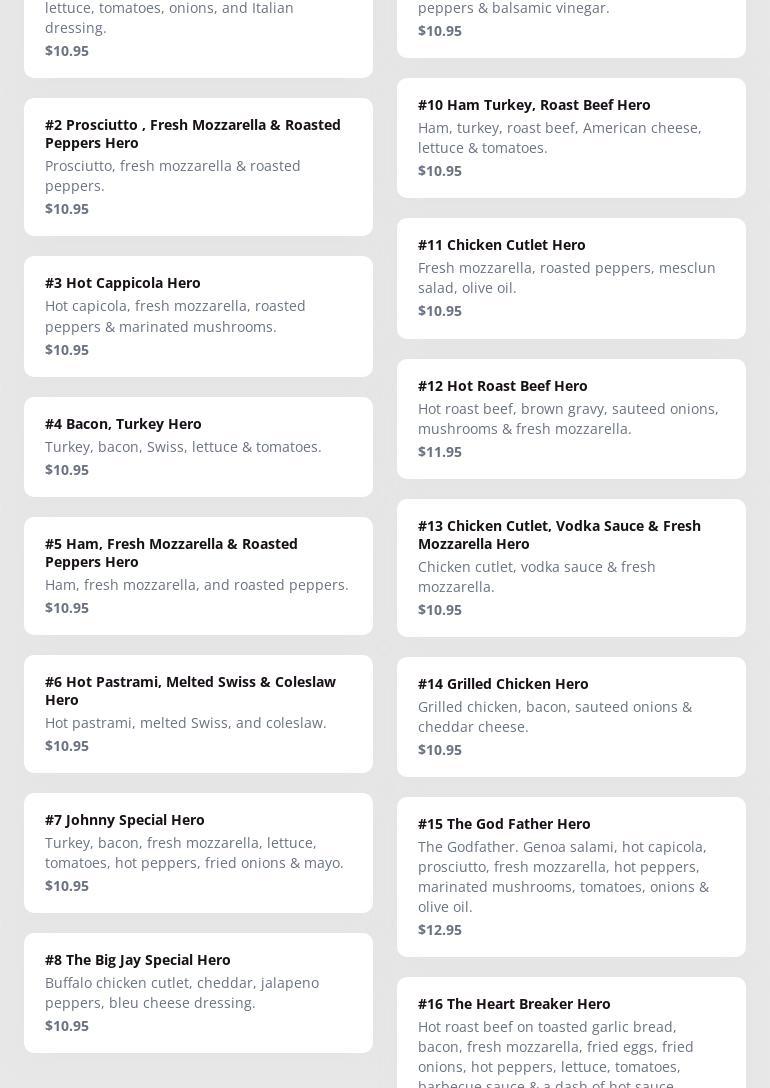770x1088 pixels.
Task: Select #2 Prosciutto, Fresh Mozzarella & Roasted Peppers Hero
Action: (x=192, y=133)
